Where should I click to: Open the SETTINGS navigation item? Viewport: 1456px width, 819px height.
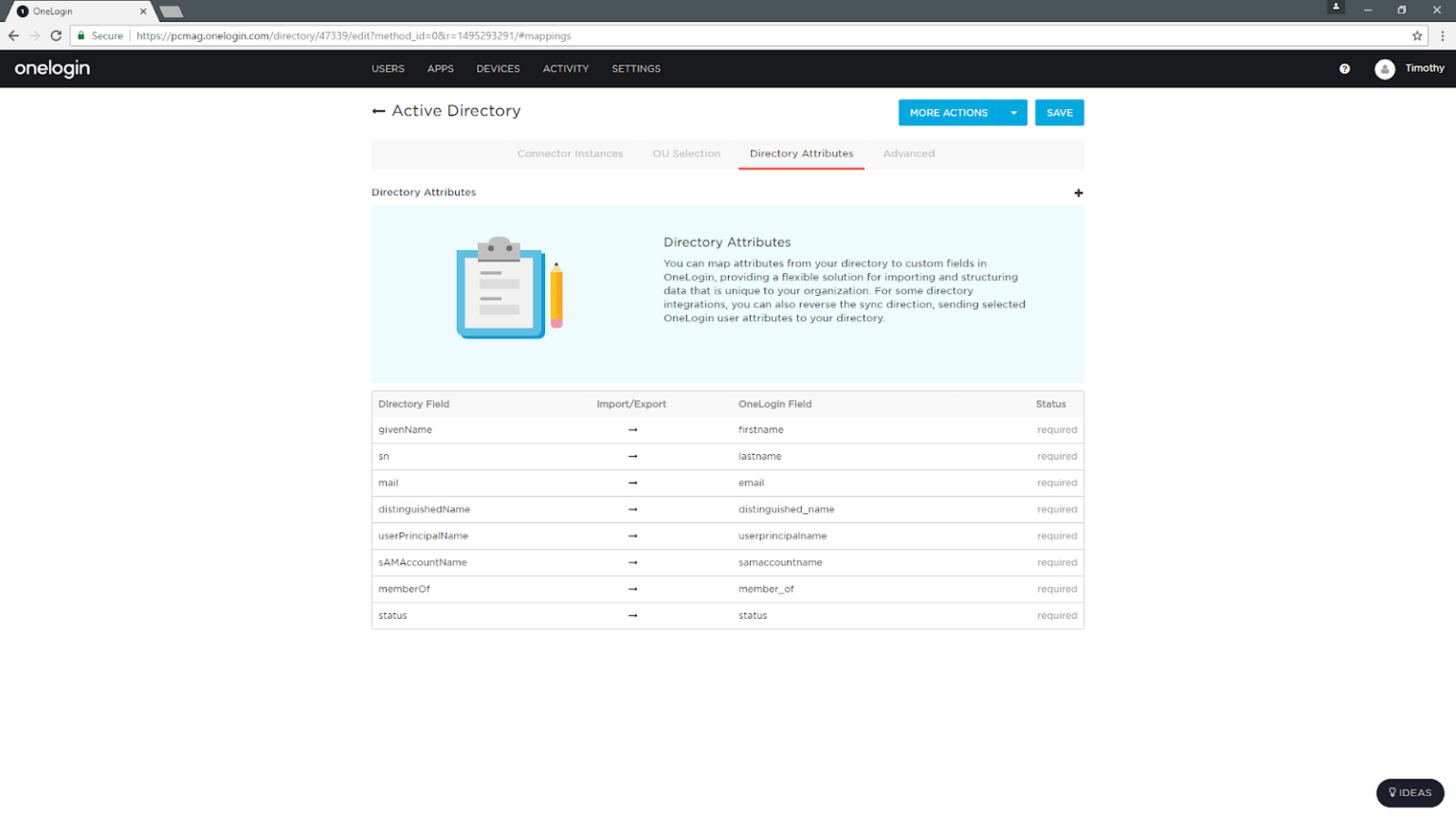(635, 68)
